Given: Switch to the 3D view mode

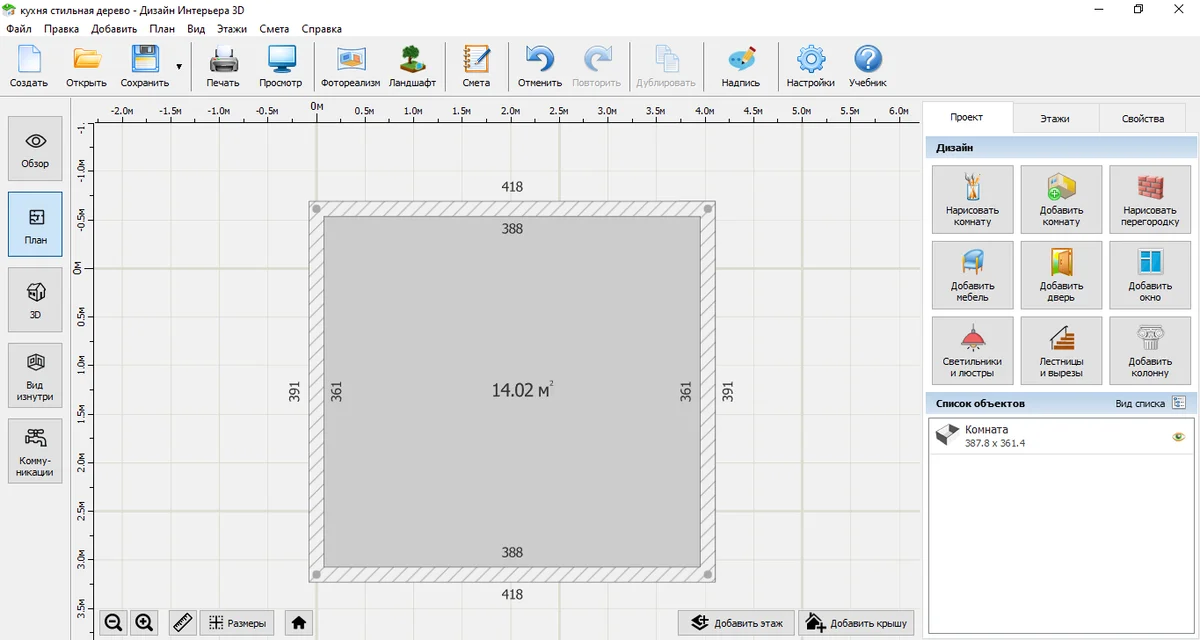Looking at the screenshot, I should tap(35, 300).
